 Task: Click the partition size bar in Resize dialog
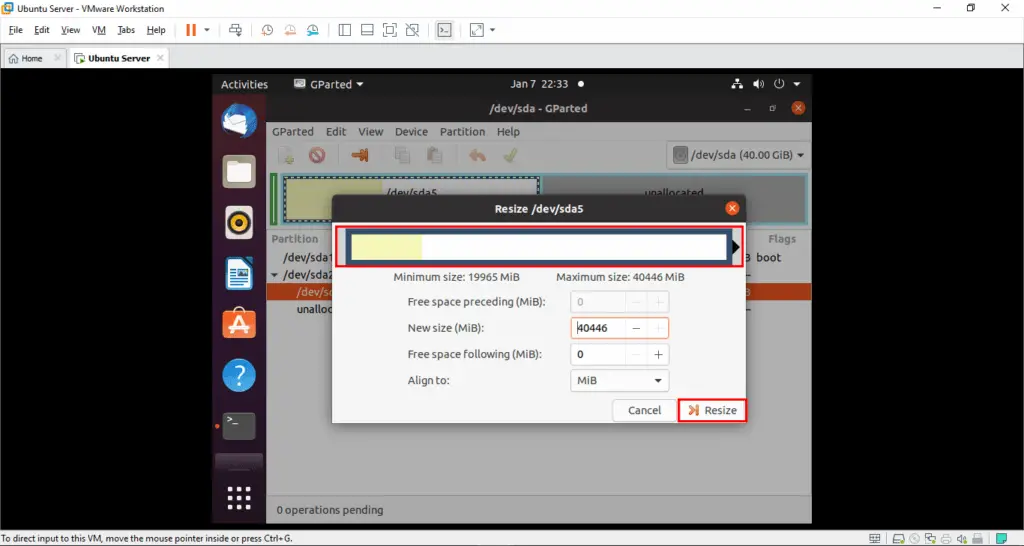(539, 247)
